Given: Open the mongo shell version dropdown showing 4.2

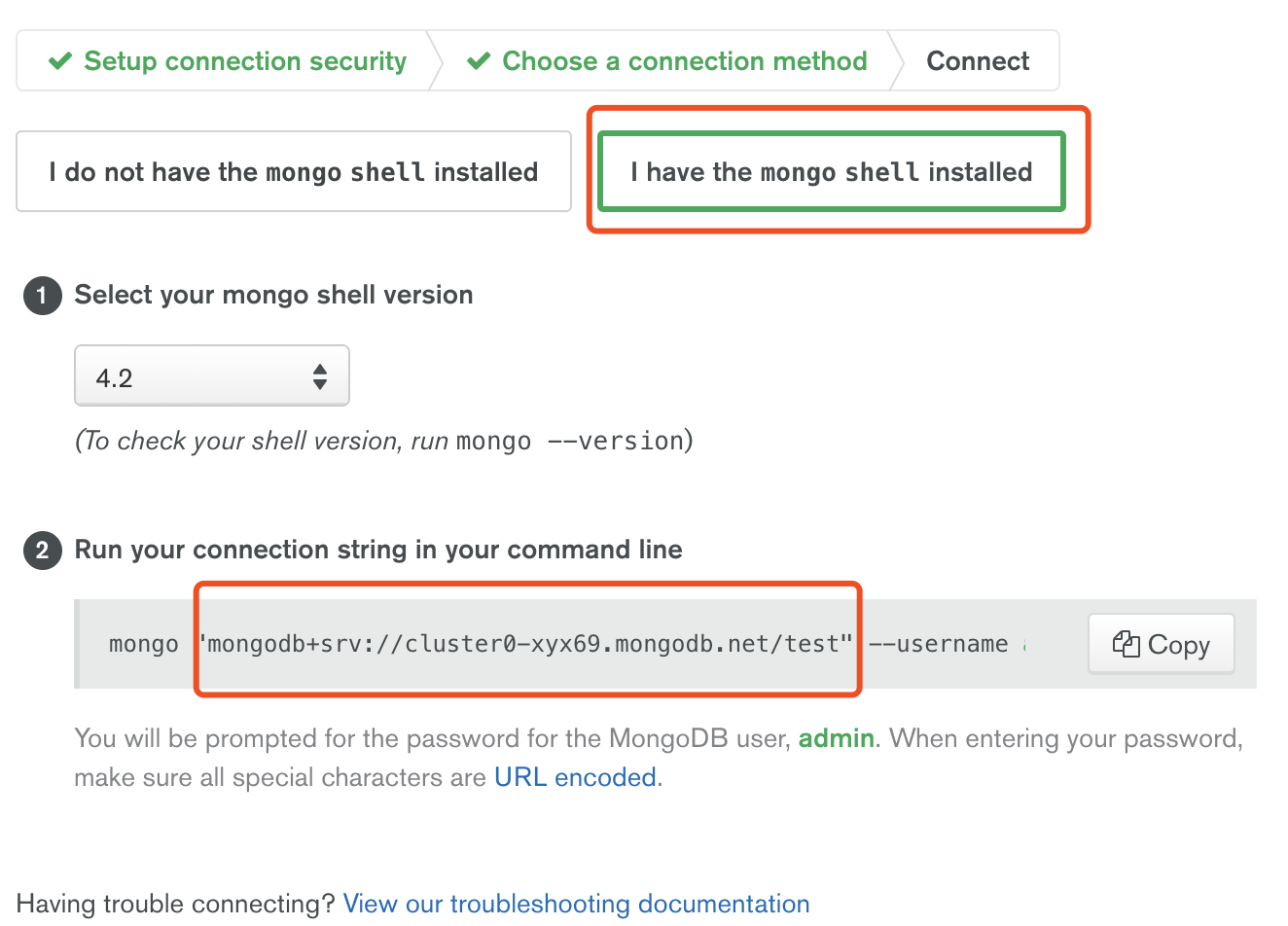Looking at the screenshot, I should tap(211, 376).
